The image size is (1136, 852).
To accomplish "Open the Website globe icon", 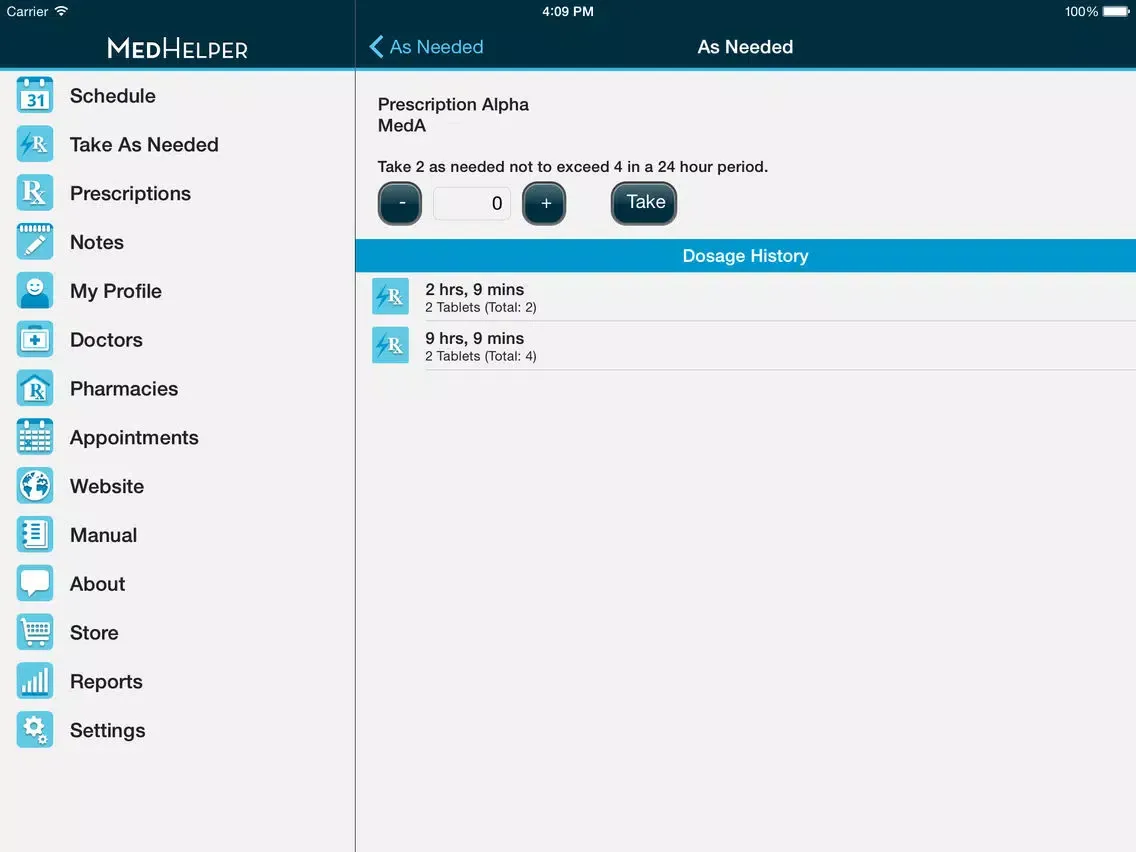I will coord(35,485).
